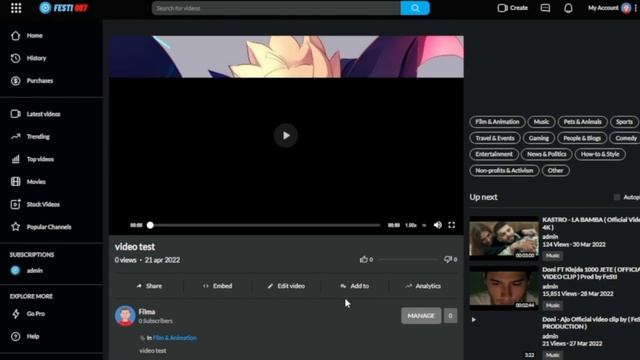Like the video with thumbs up
Image resolution: width=640 pixels, height=360 pixels.
pos(363,259)
